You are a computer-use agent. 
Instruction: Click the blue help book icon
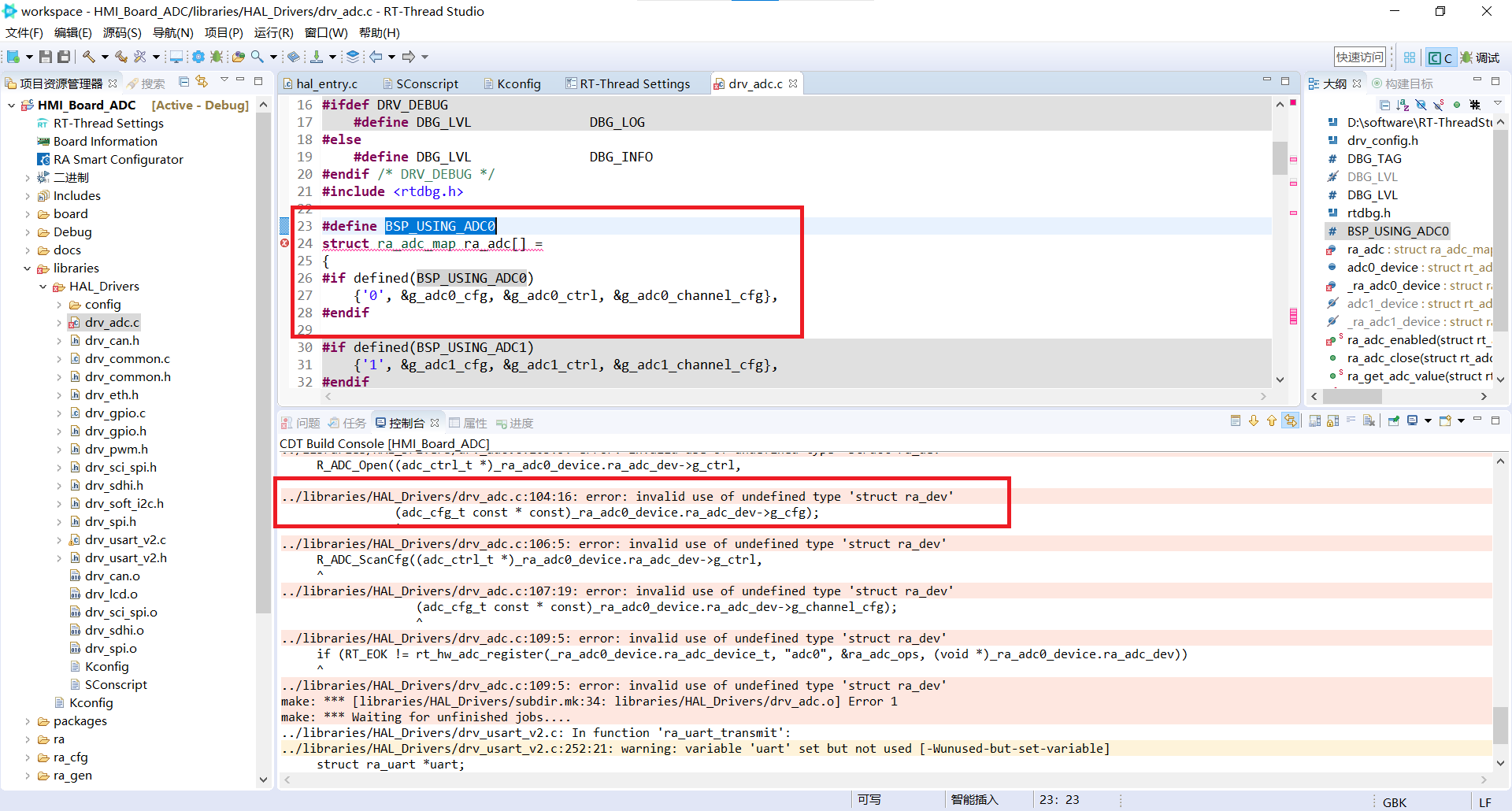coord(293,57)
